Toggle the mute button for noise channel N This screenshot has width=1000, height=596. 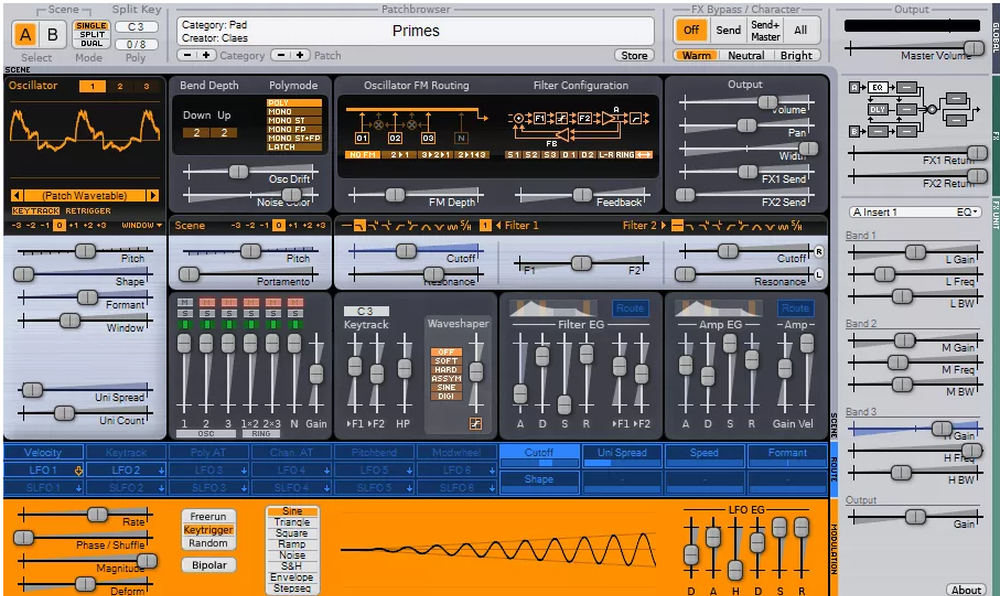point(295,302)
